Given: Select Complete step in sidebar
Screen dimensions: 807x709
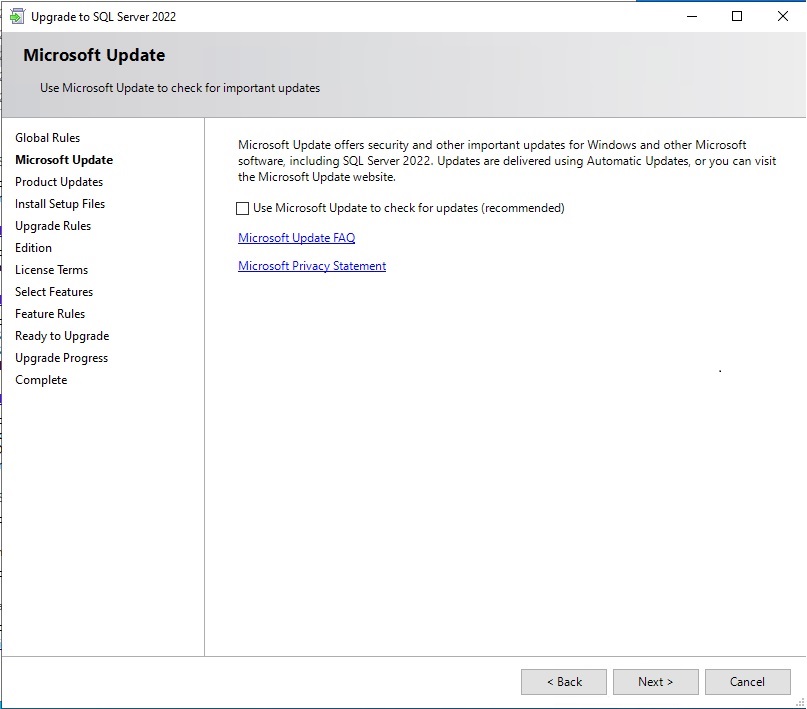Looking at the screenshot, I should 41,380.
